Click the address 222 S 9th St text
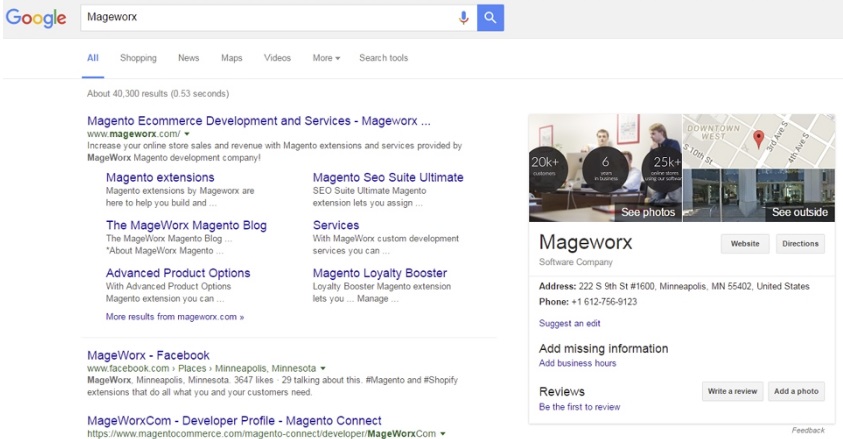The height and width of the screenshot is (439, 843). (694, 286)
